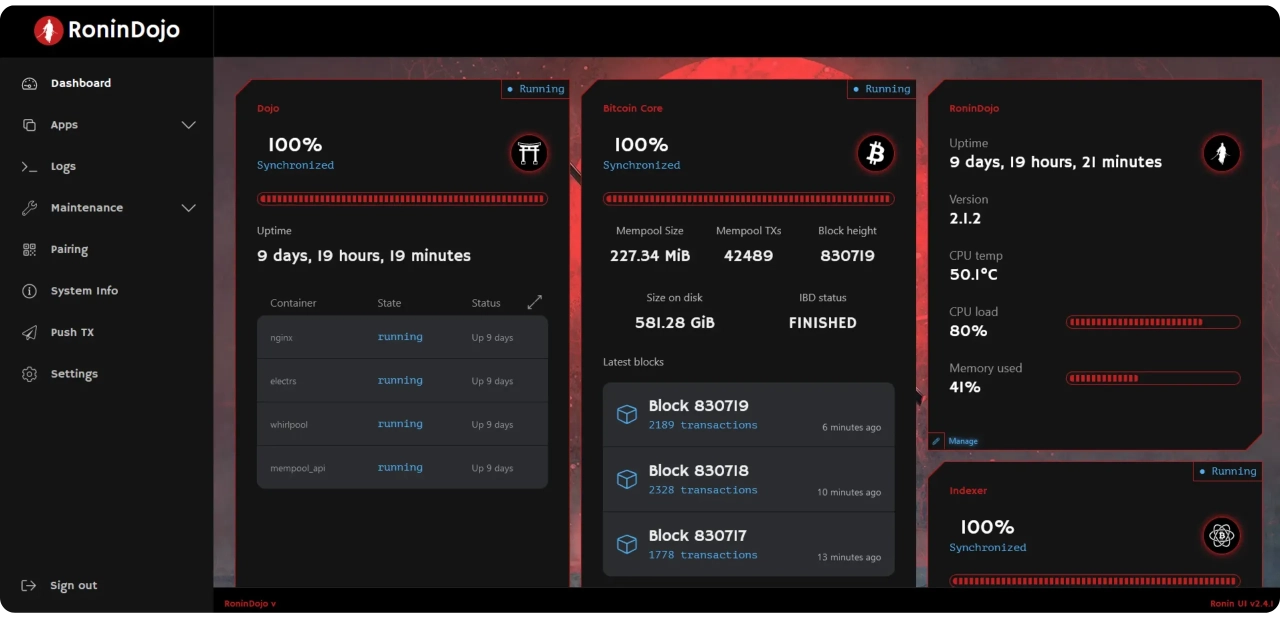Click the CPU load bar
The height and width of the screenshot is (618, 1280).
[1153, 322]
